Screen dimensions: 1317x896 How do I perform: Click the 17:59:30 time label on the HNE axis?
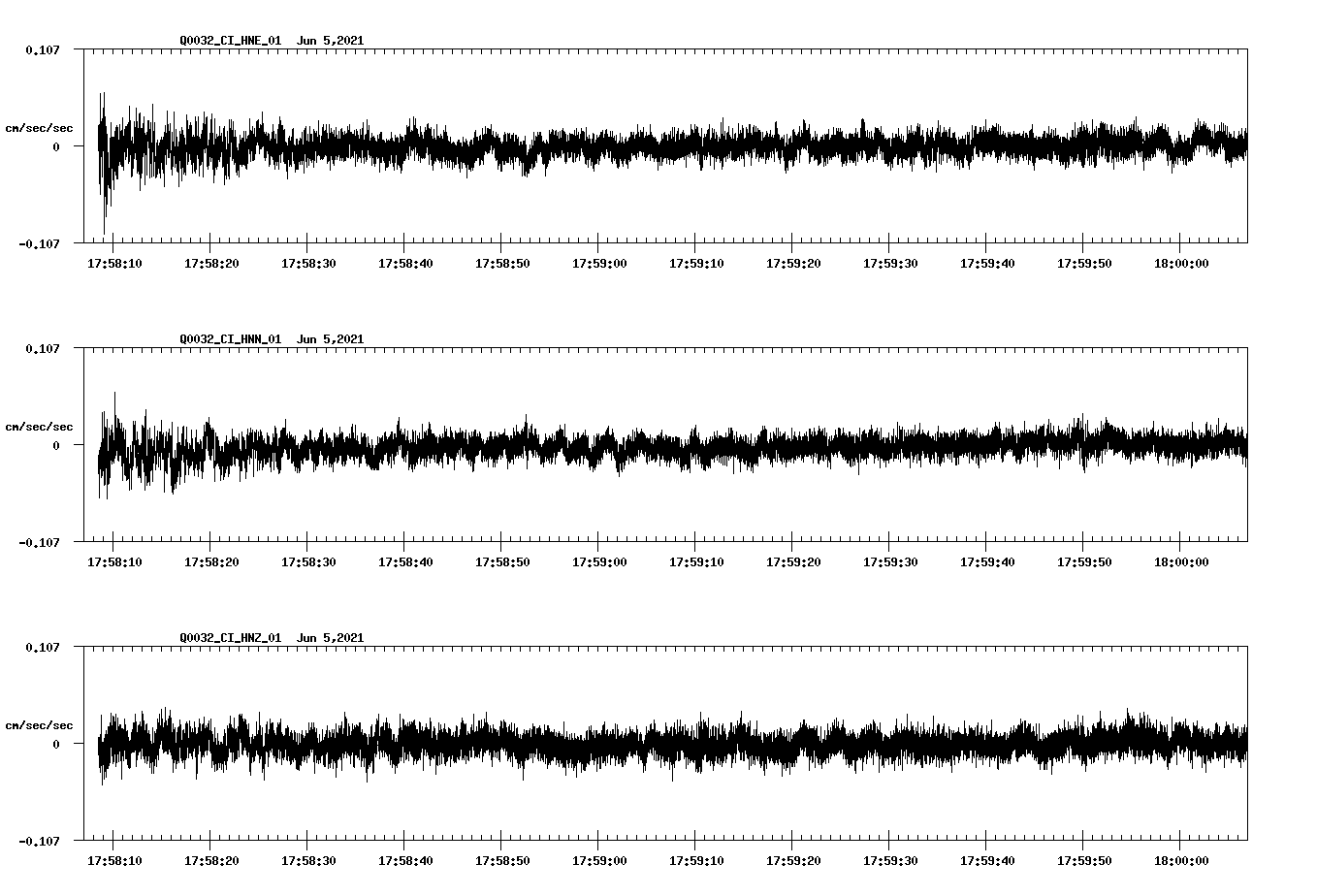click(890, 263)
